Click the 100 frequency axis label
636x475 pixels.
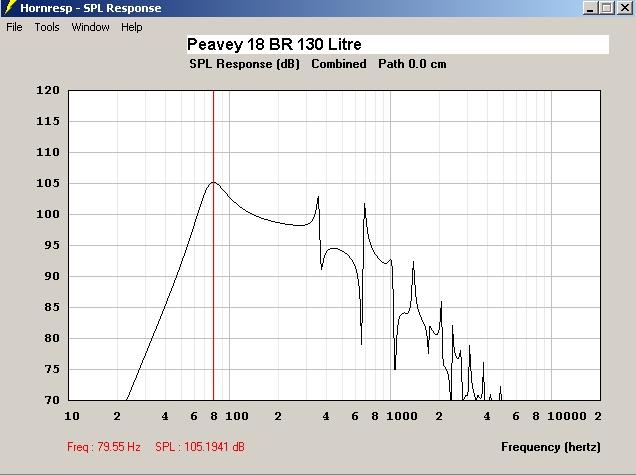(x=237, y=416)
